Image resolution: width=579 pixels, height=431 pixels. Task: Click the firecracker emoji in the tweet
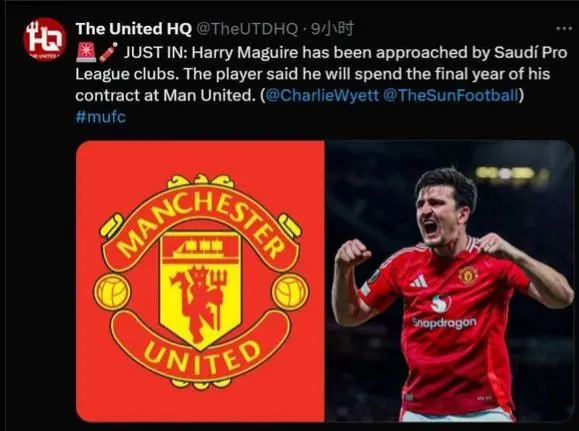pos(109,52)
